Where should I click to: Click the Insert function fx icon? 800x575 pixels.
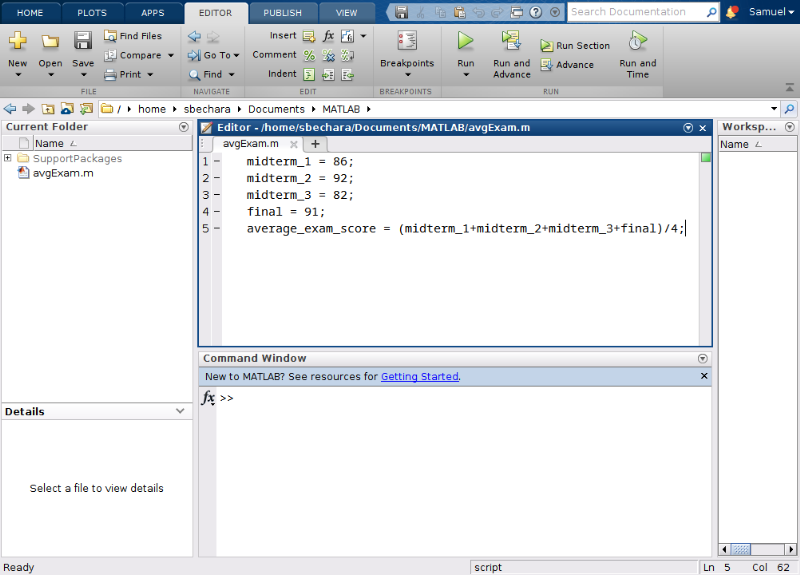[x=328, y=36]
